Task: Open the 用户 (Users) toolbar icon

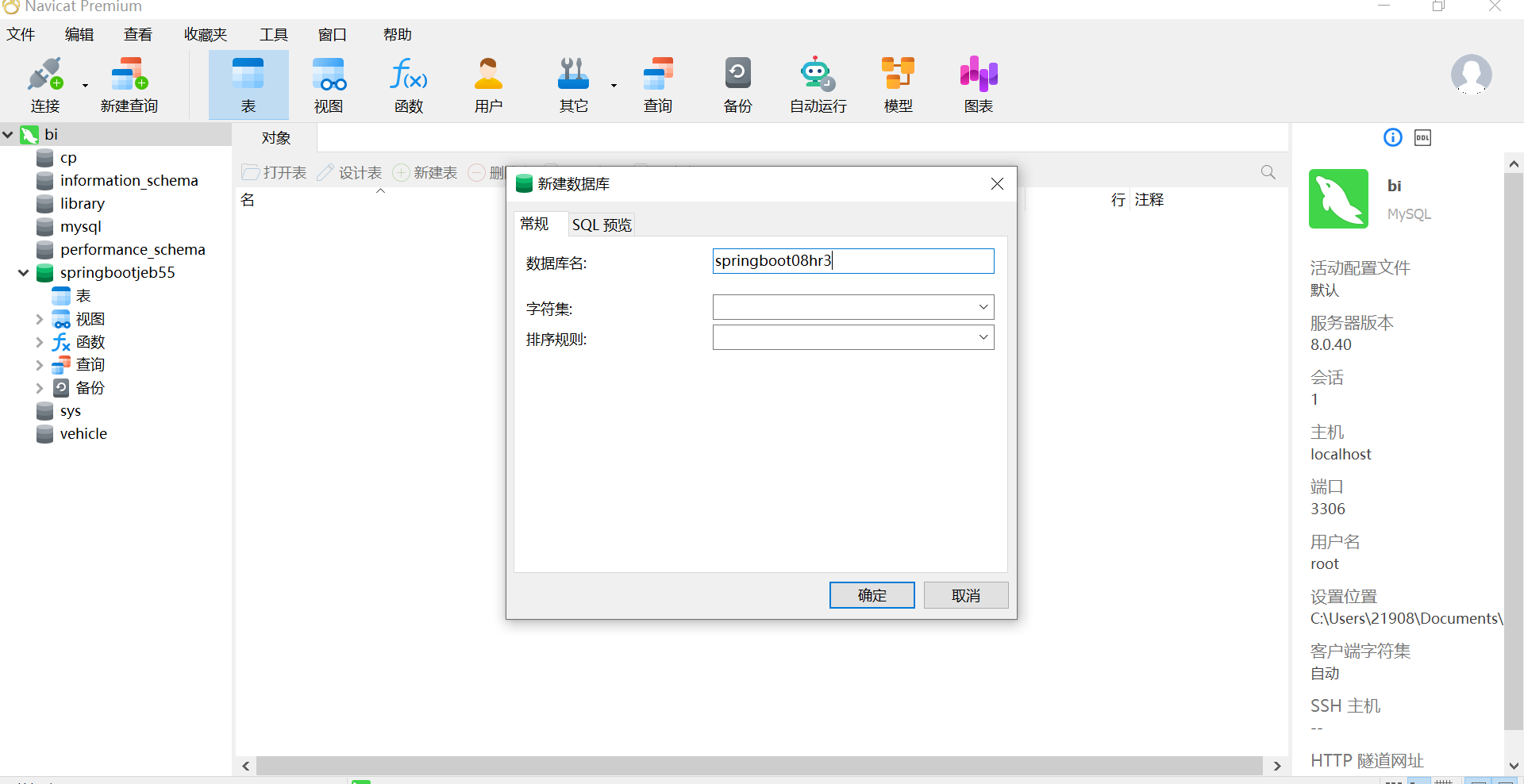Action: (488, 84)
